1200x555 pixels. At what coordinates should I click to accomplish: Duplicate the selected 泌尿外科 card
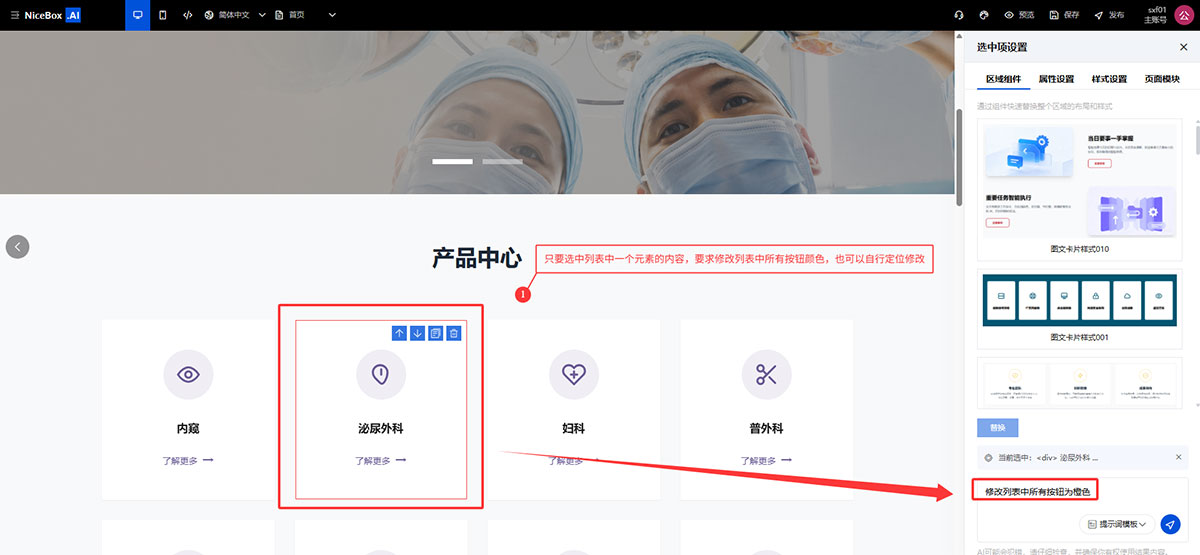[435, 333]
